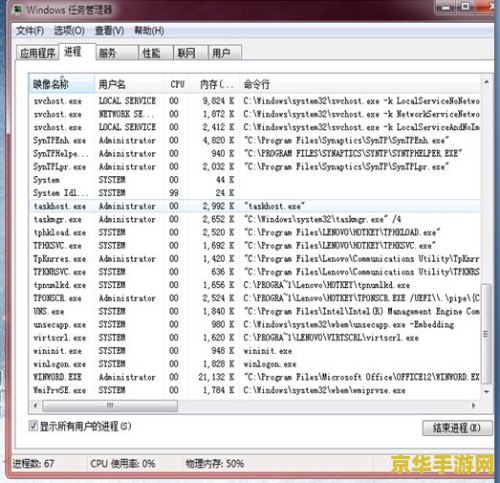Select the winlogon.exe process row
Image resolution: width=500 pixels, height=483 pixels.
click(x=255, y=364)
